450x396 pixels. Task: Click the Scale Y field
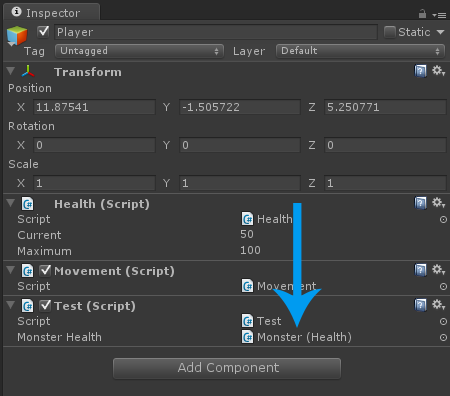coord(240,183)
